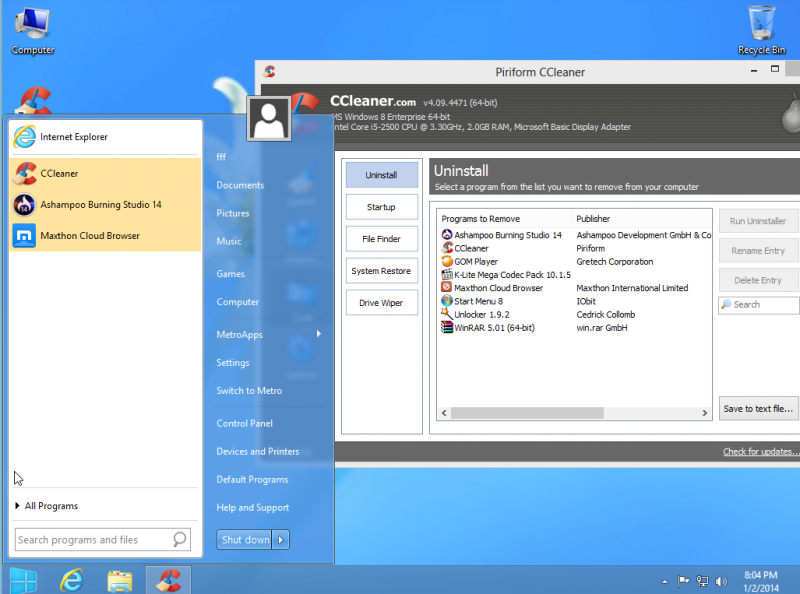Screen dimensions: 800x594
Task: Open the Recycle Bin desktop icon
Action: point(761,30)
